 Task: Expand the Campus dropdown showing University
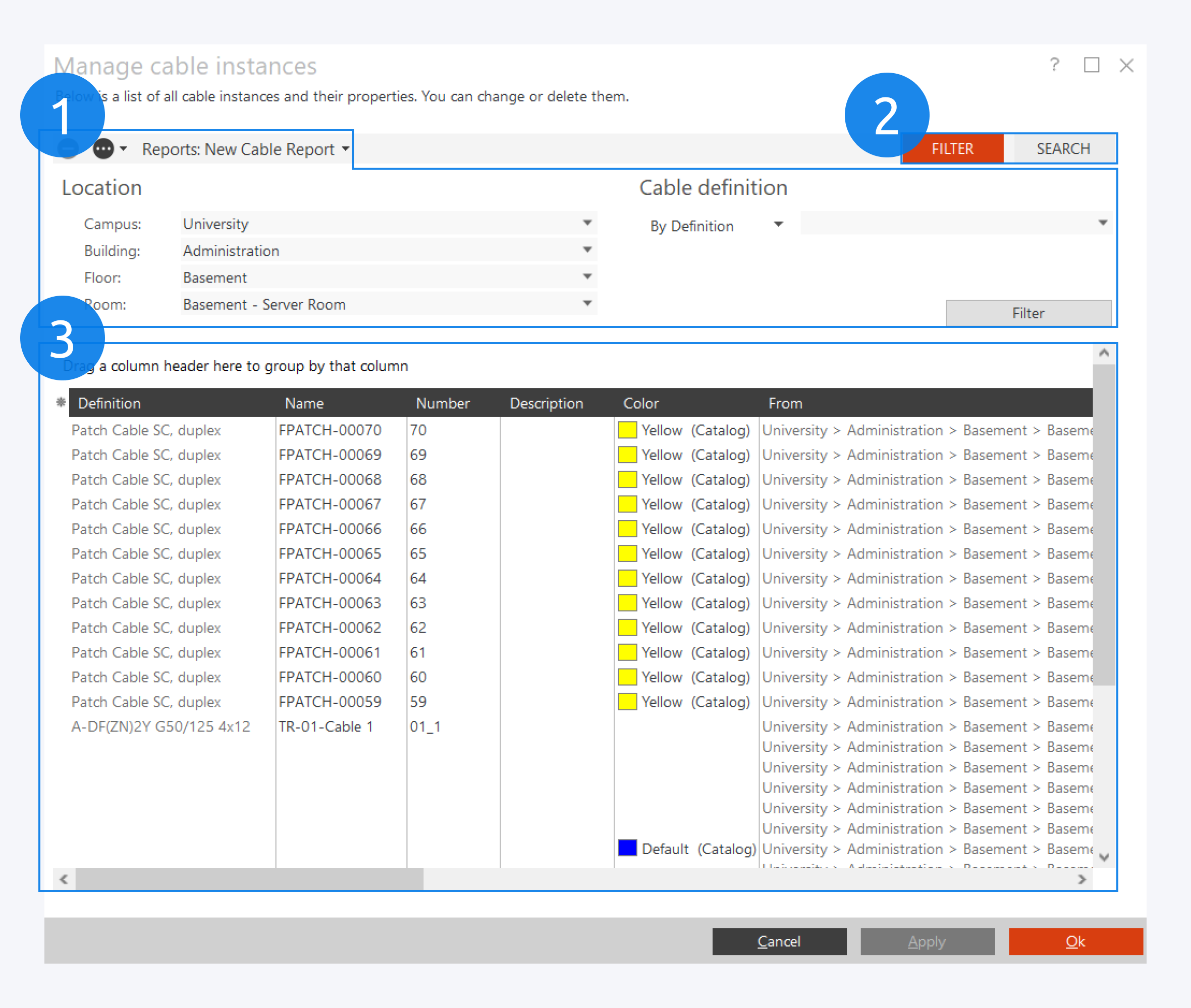(x=587, y=223)
